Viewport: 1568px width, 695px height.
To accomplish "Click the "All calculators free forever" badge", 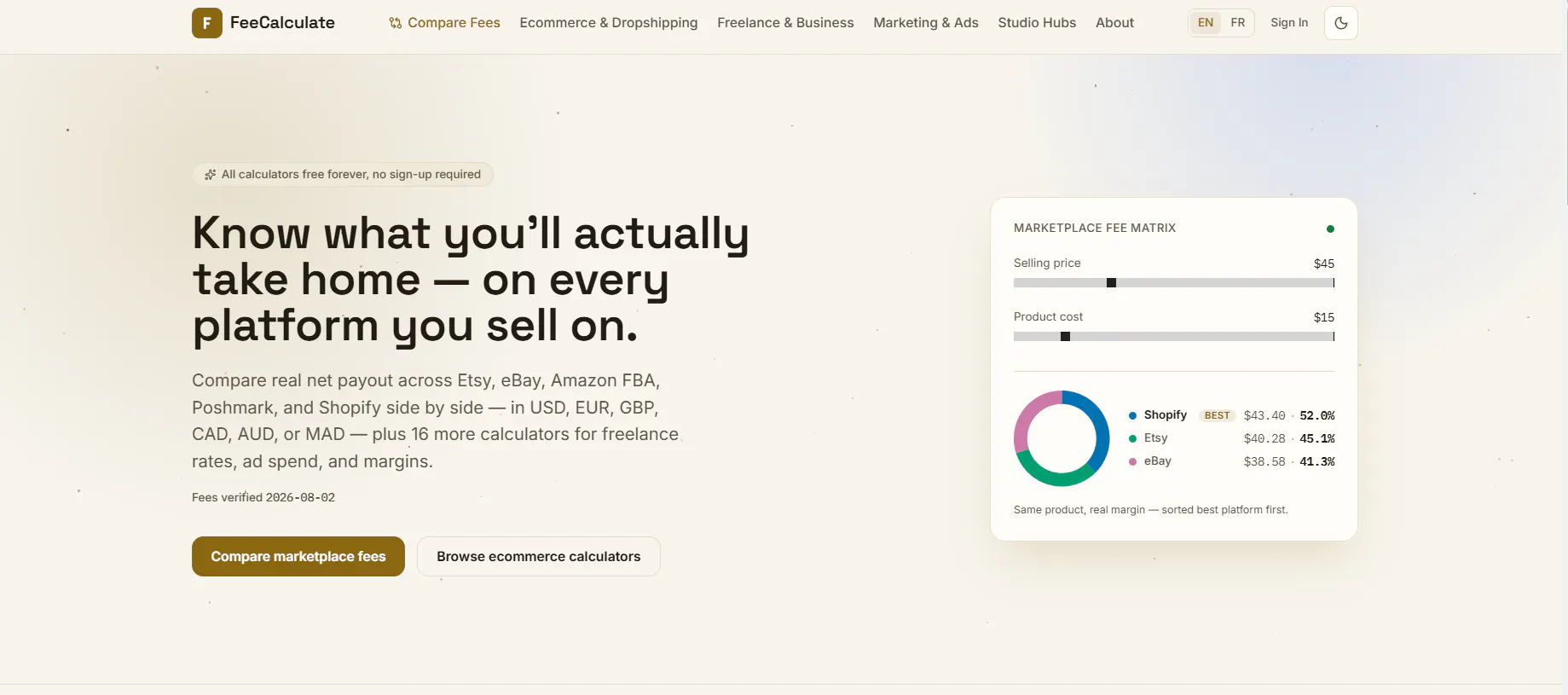I will pyautogui.click(x=343, y=174).
